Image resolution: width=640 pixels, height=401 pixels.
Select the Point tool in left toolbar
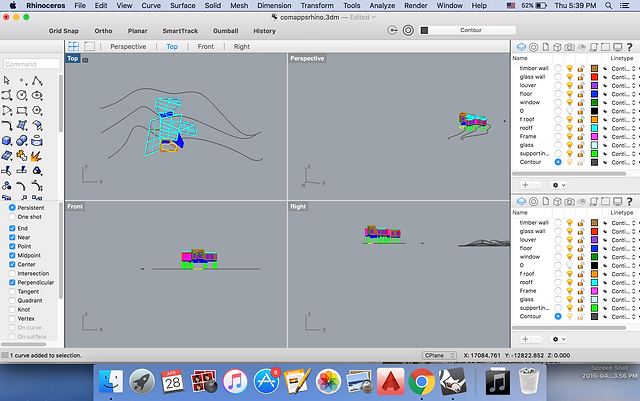(22, 80)
